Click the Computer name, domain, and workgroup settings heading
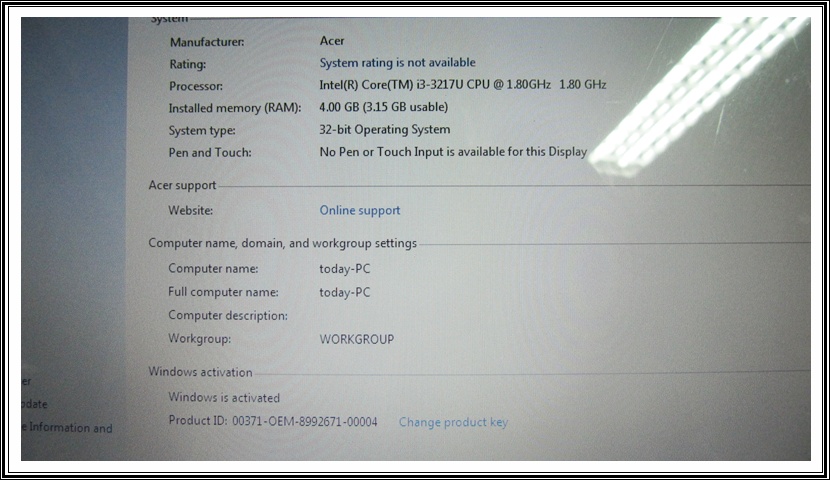830x480 pixels. 282,243
